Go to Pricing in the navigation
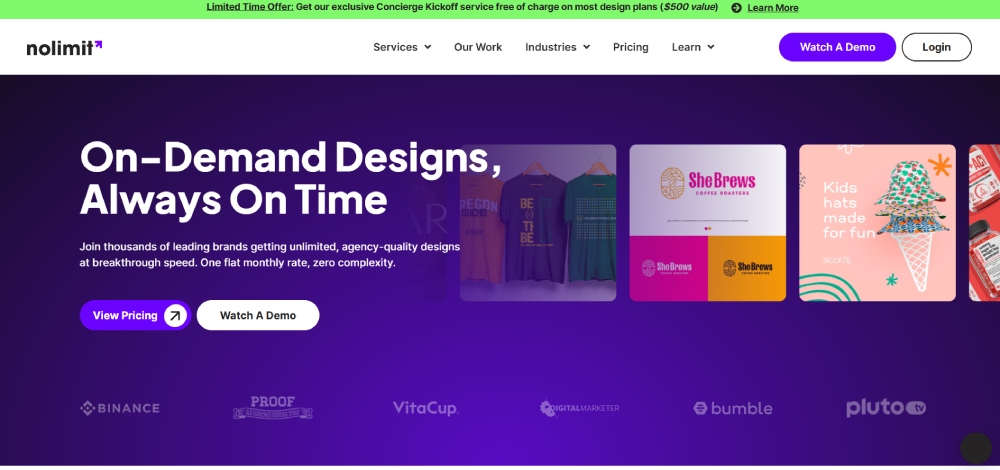 click(x=631, y=47)
